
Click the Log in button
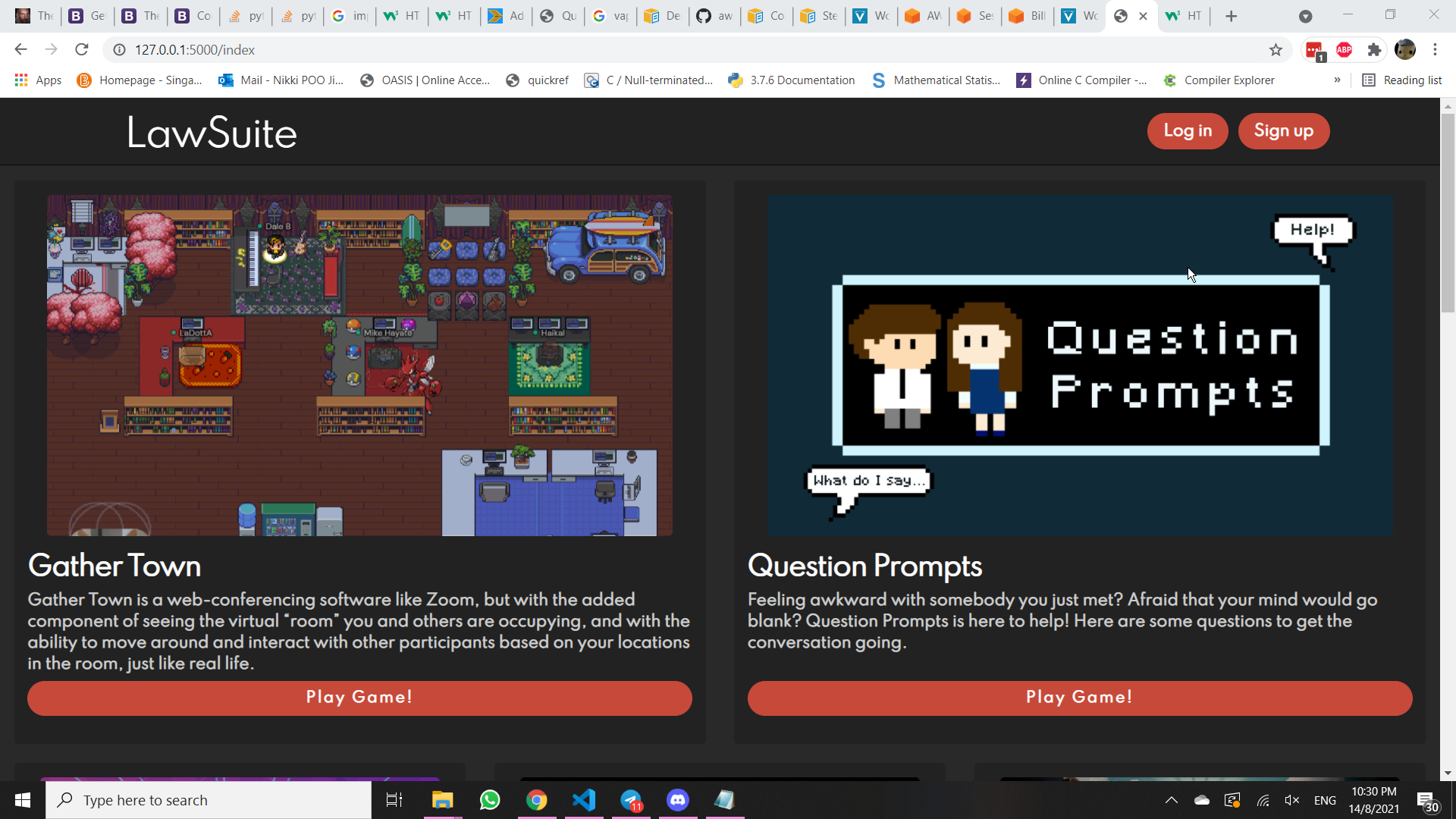(1187, 131)
